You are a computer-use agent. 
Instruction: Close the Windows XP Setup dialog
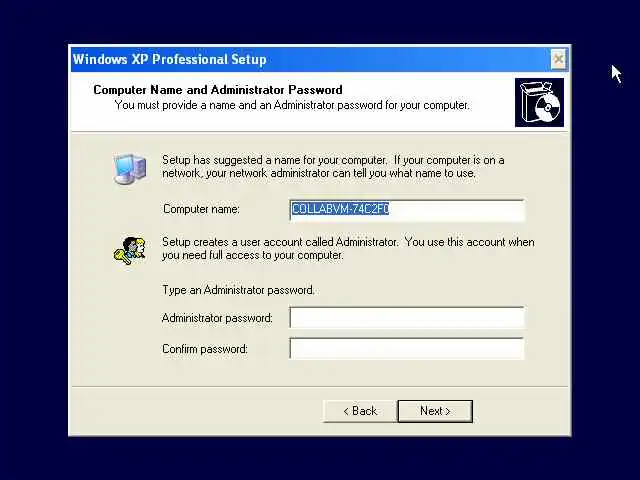click(558, 60)
